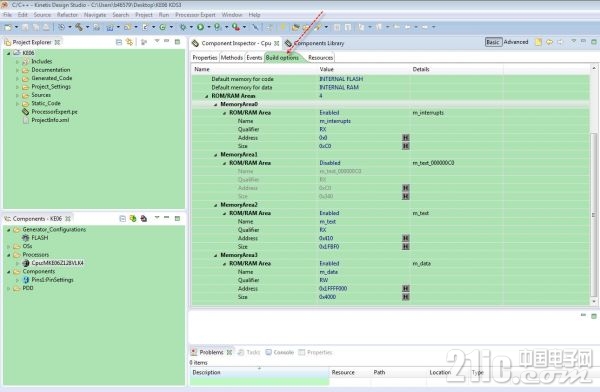The height and width of the screenshot is (392, 600).
Task: Switch to the Events tab
Action: click(x=254, y=57)
